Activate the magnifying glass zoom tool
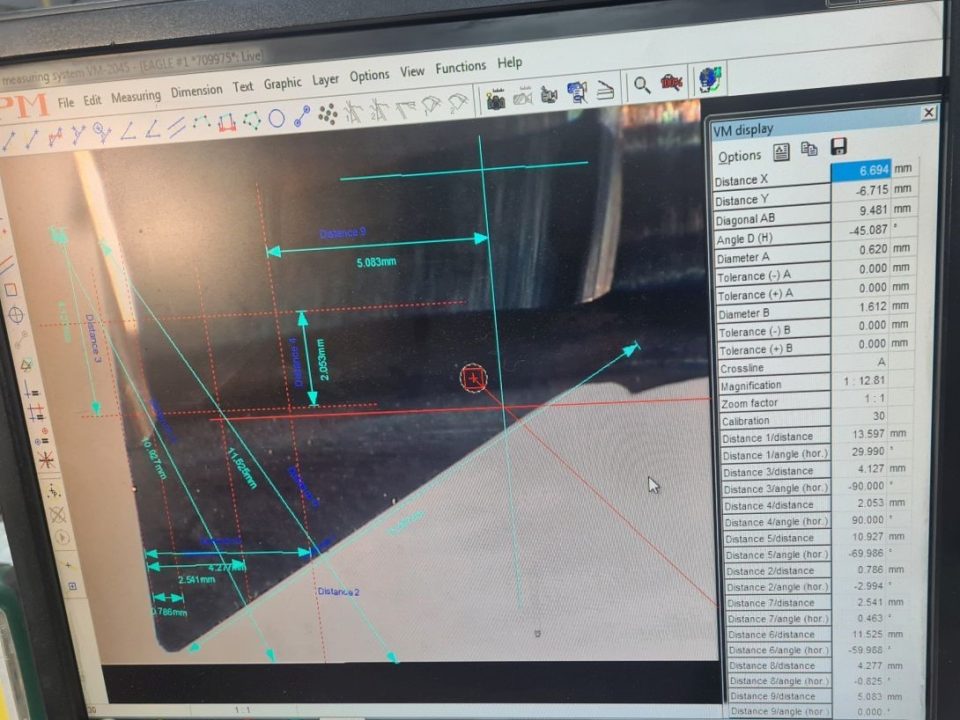The image size is (960, 720). [x=641, y=86]
